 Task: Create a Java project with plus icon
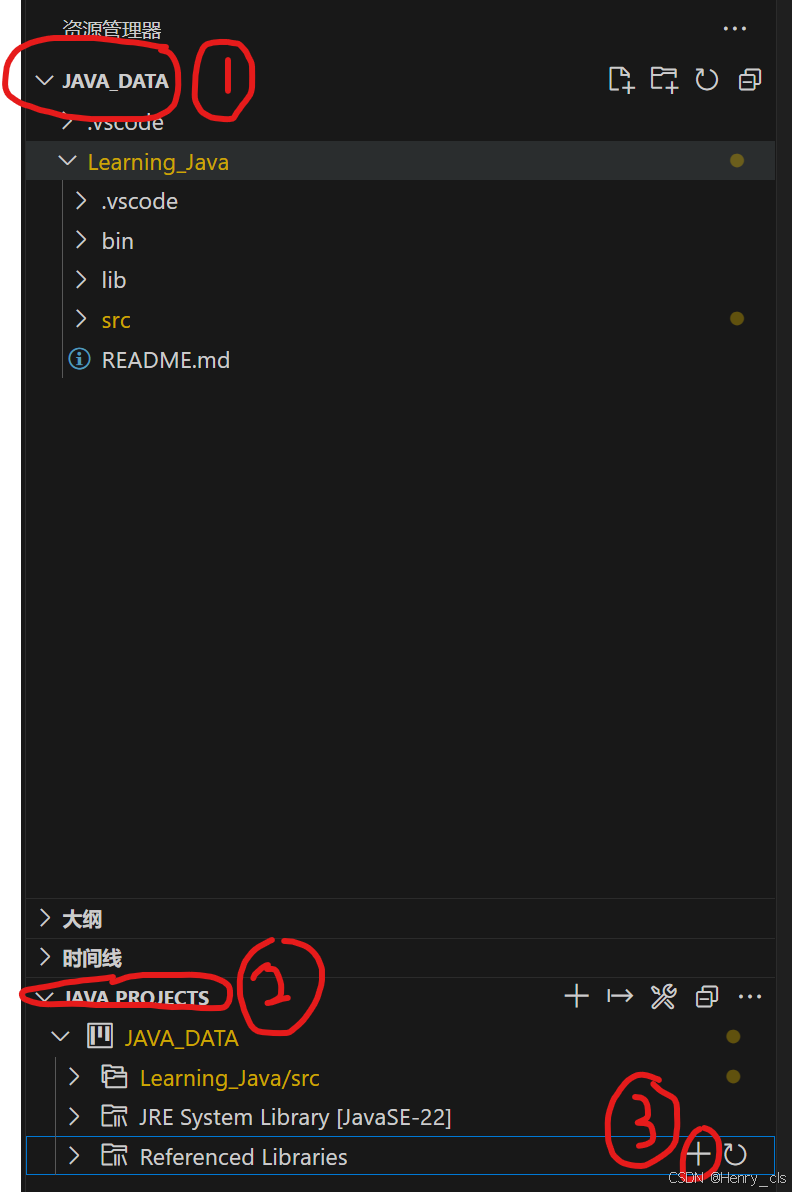577,996
